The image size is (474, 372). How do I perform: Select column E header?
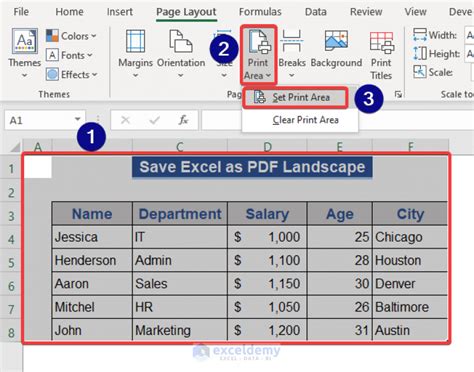(339, 147)
